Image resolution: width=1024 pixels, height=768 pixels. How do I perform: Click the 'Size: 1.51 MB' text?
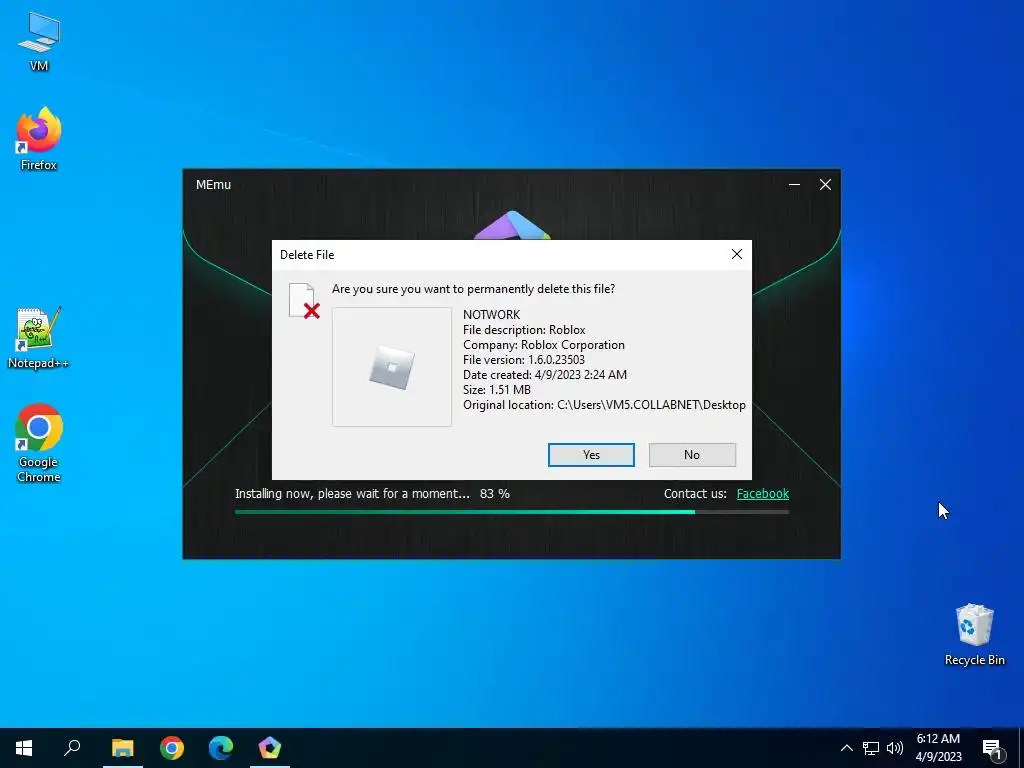(x=497, y=390)
